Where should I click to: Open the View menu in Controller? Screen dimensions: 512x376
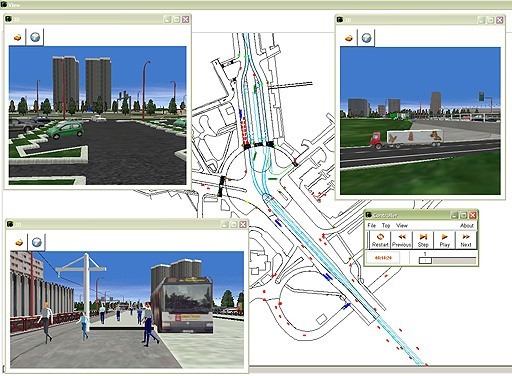[402, 226]
